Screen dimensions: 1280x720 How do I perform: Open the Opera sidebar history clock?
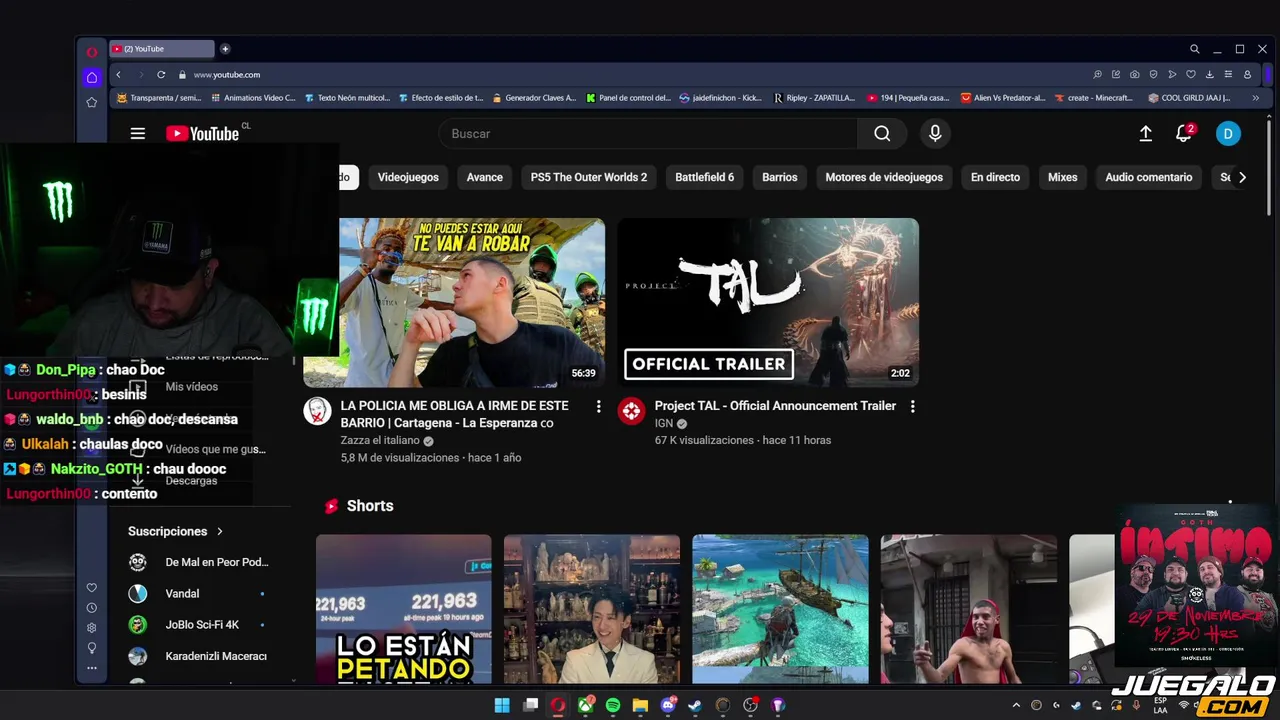tap(91, 608)
